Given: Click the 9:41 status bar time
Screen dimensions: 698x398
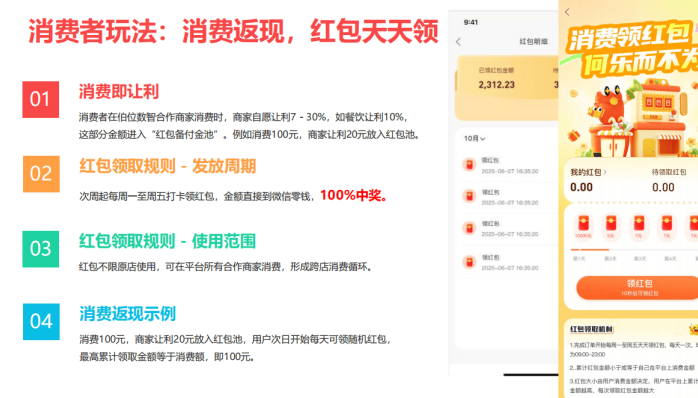Looking at the screenshot, I should point(471,22).
